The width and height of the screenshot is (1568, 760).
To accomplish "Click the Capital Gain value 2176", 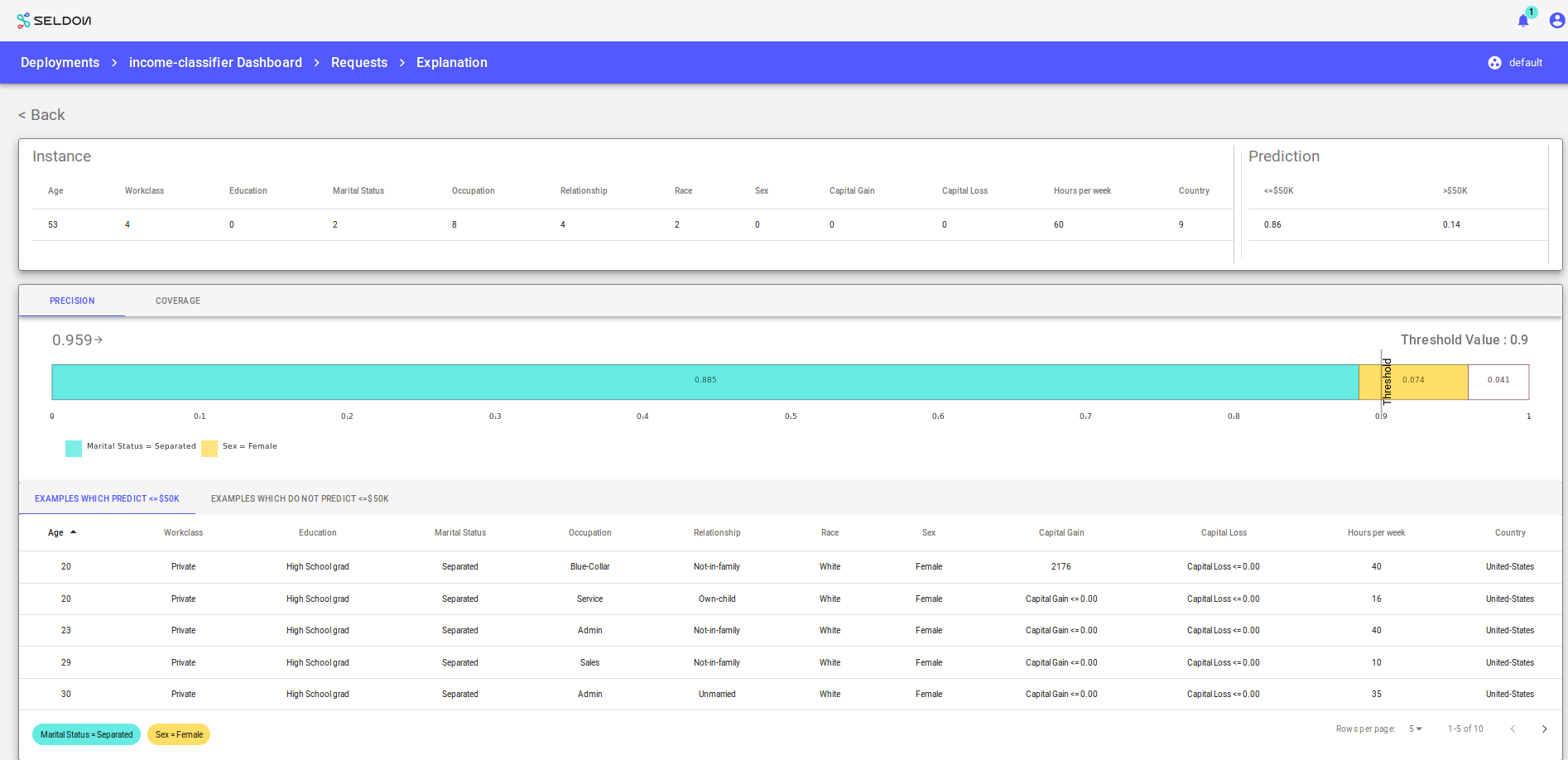I will coord(1061,567).
